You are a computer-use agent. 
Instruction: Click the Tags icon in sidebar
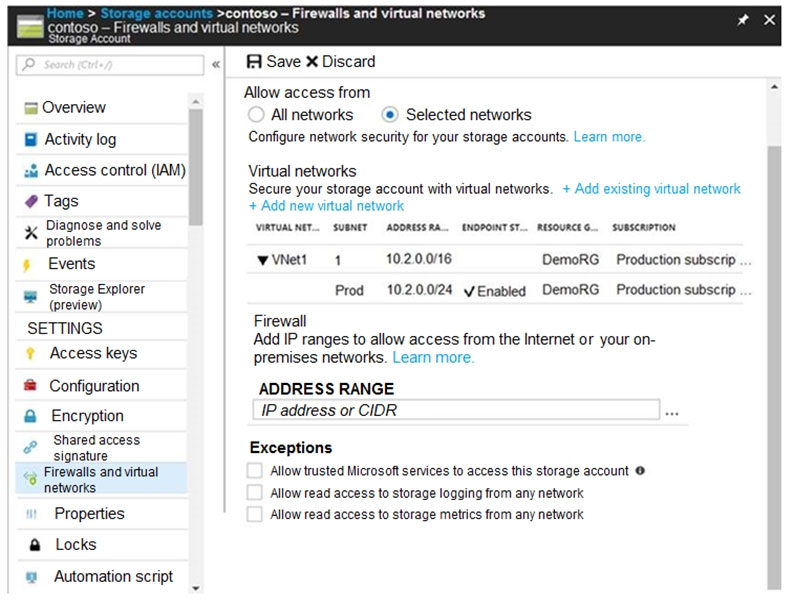tap(30, 201)
